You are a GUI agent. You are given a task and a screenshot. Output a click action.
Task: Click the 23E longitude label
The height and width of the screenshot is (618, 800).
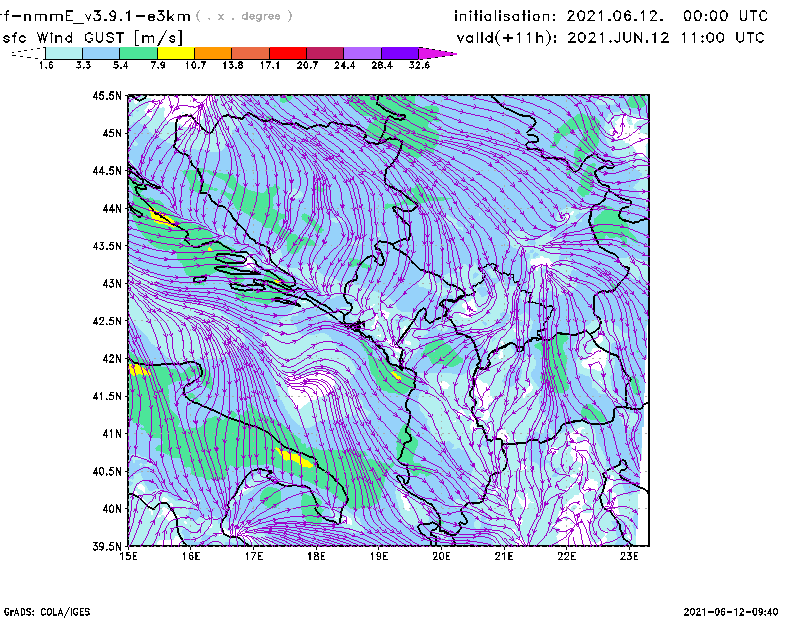coord(629,556)
